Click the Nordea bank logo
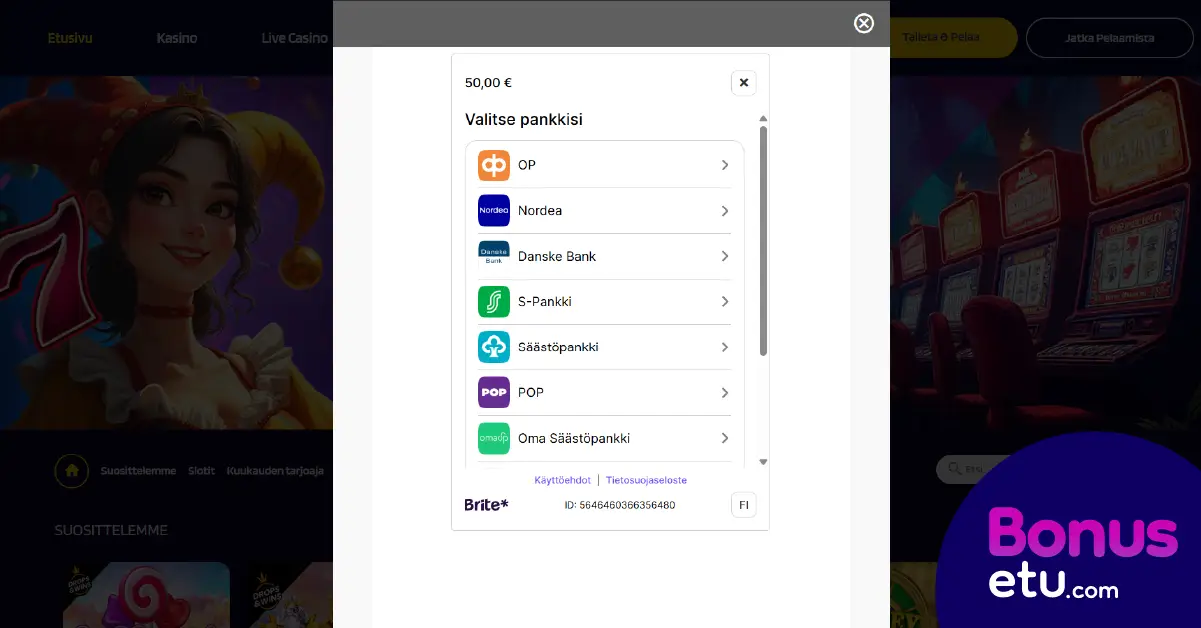Screen dimensions: 1201x628 (x=494, y=211)
